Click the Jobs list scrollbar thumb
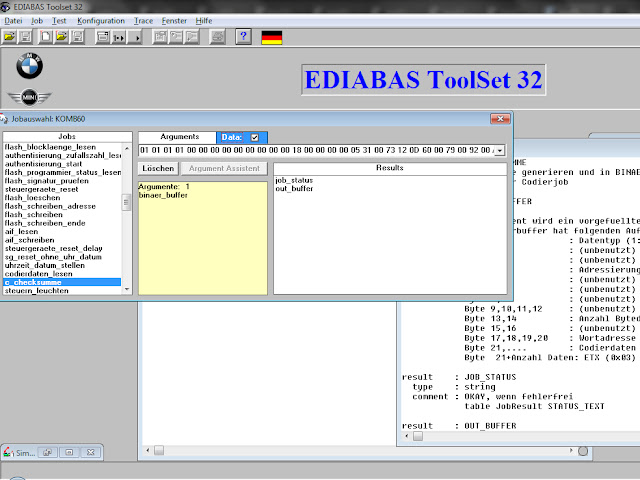 point(127,202)
